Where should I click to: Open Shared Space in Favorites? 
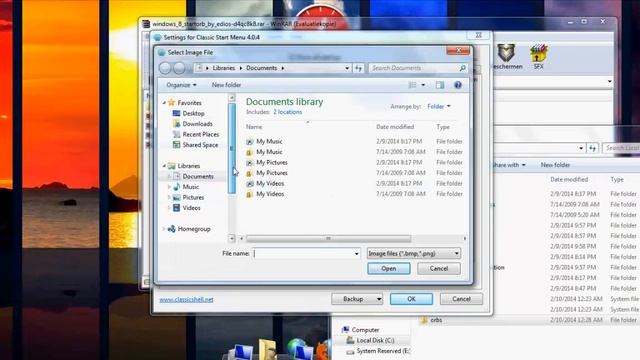pos(200,145)
